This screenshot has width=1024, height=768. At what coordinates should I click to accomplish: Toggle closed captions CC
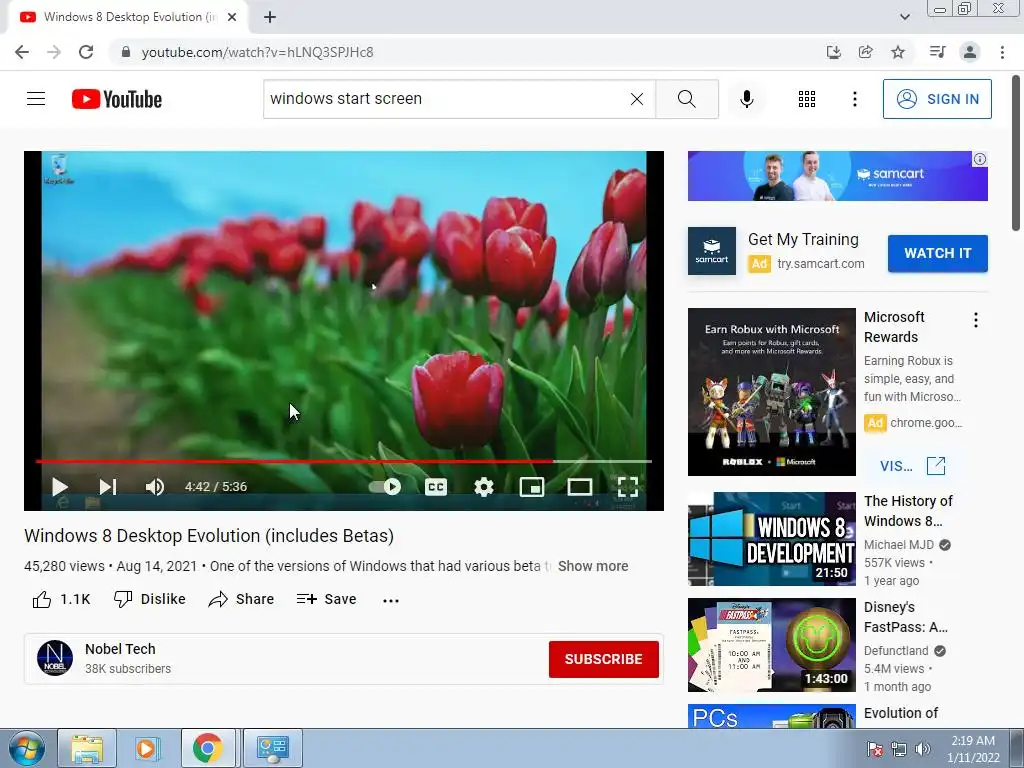coord(436,487)
